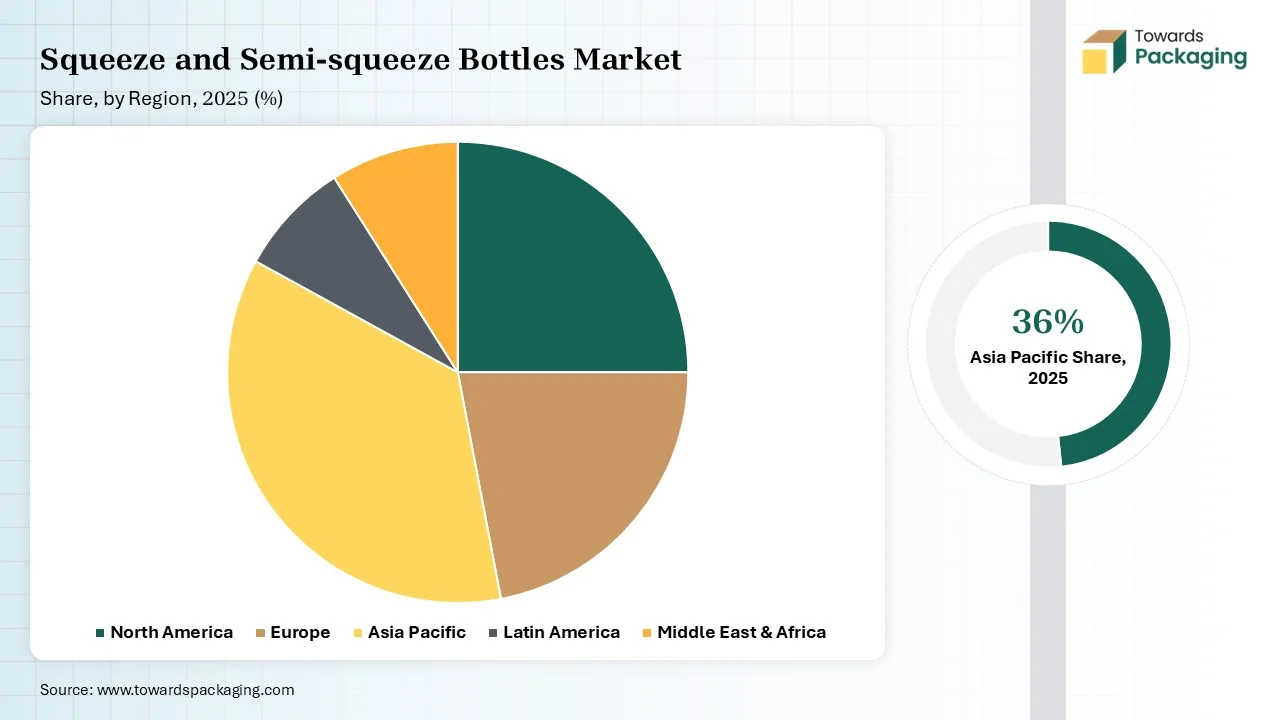The image size is (1280, 720).
Task: Click the Asia Pacific legend color square
Action: point(358,633)
